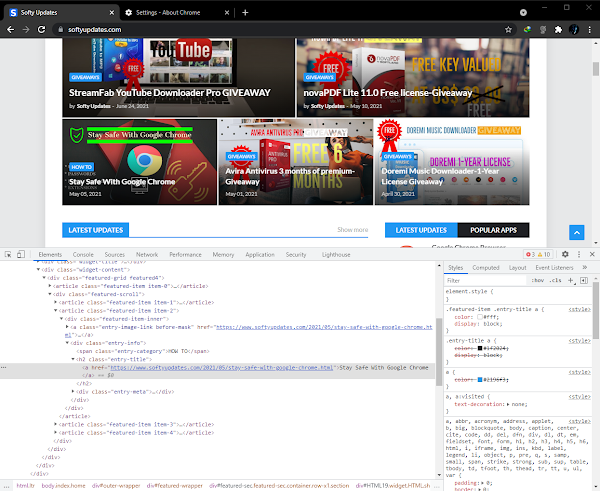Screen dimensions: 600x491
Task: Click the blue #2196f3 color swatch
Action: [480, 380]
